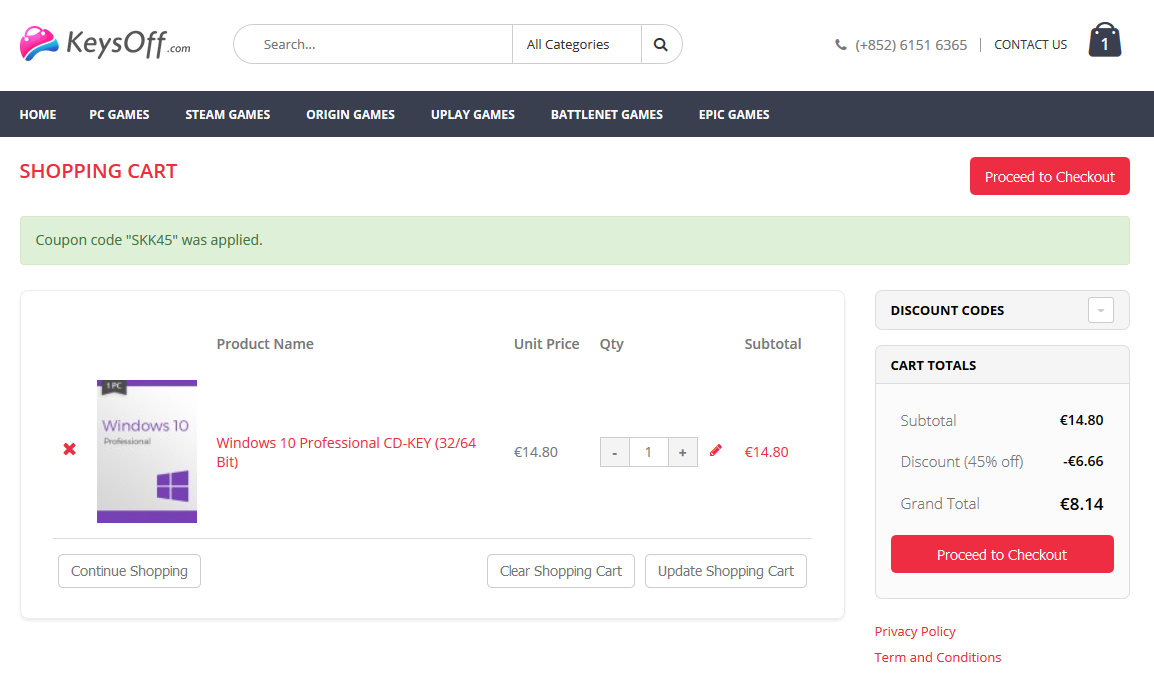Click the Discount -€6.66 value

1083,461
